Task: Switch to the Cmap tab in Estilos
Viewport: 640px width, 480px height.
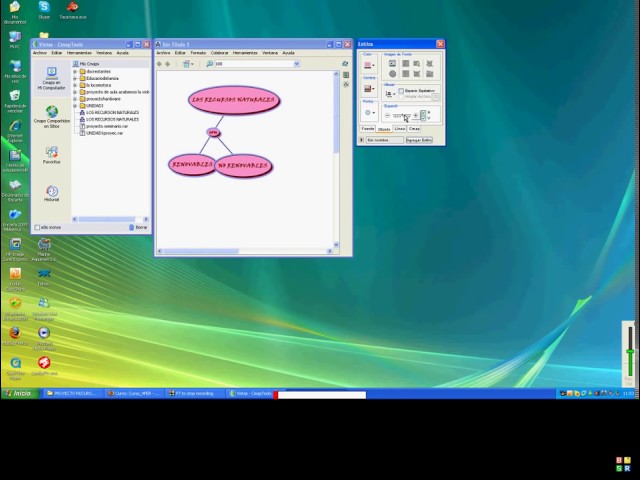Action: click(414, 129)
